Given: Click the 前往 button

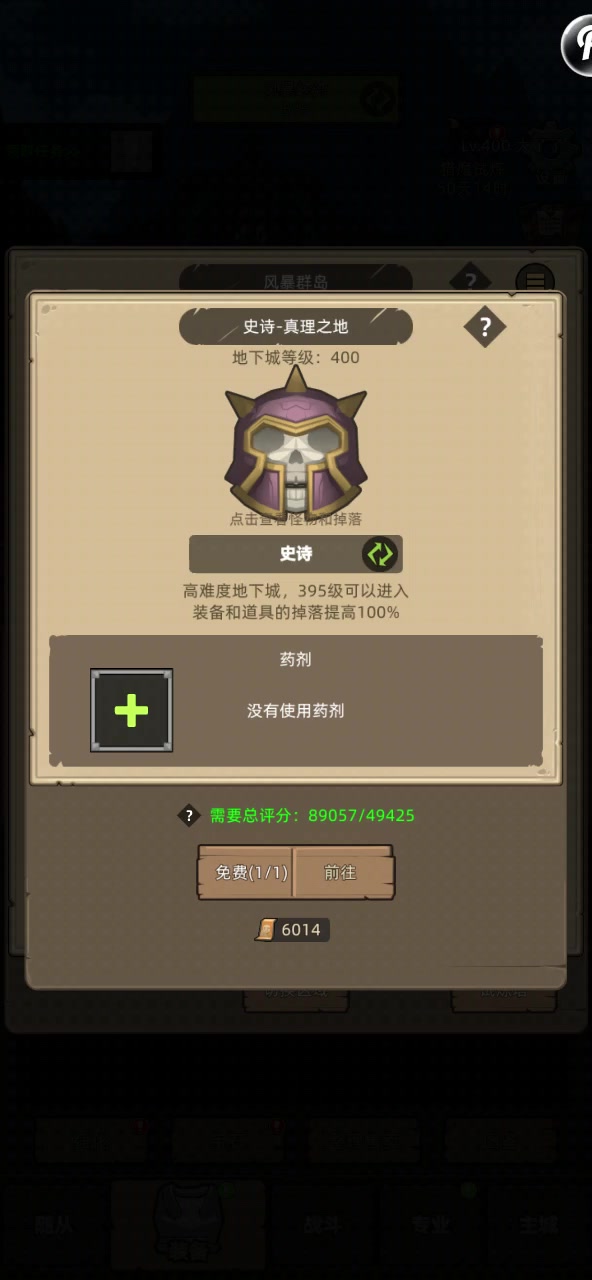Looking at the screenshot, I should pyautogui.click(x=342, y=872).
